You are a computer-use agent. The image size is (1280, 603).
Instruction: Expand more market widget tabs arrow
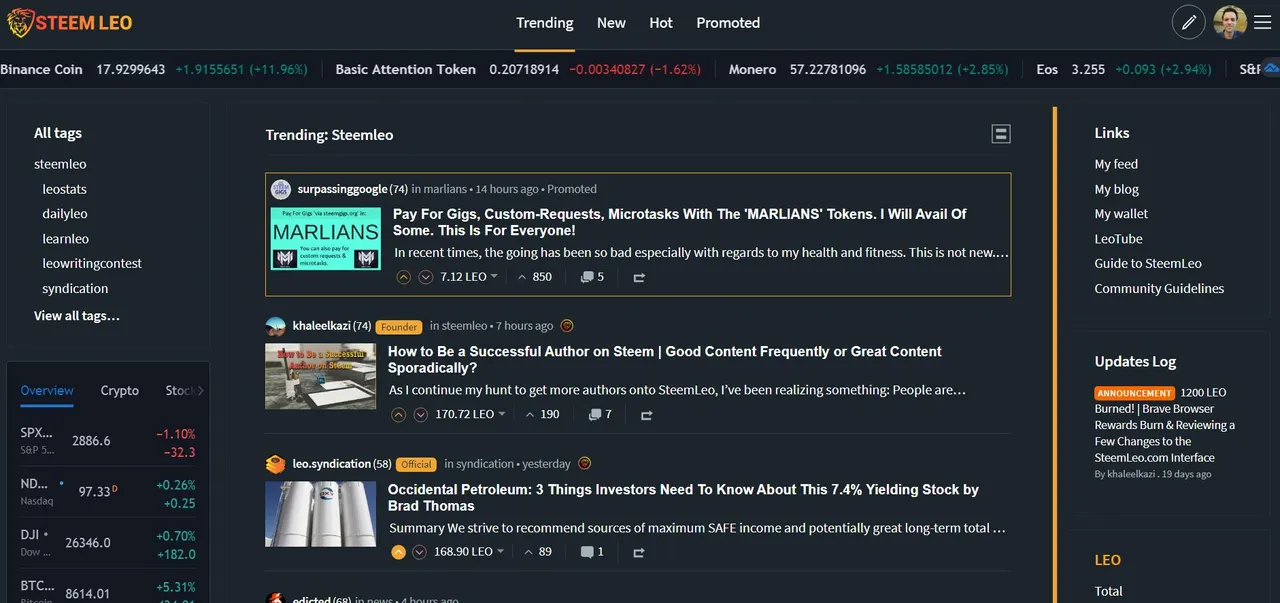[200, 391]
